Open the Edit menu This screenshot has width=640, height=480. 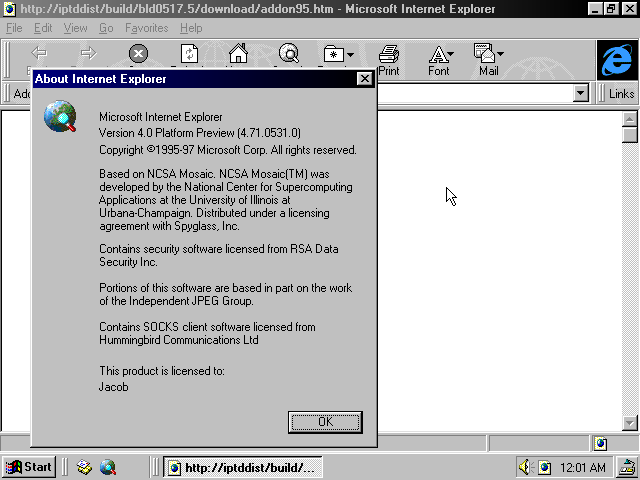tap(43, 28)
